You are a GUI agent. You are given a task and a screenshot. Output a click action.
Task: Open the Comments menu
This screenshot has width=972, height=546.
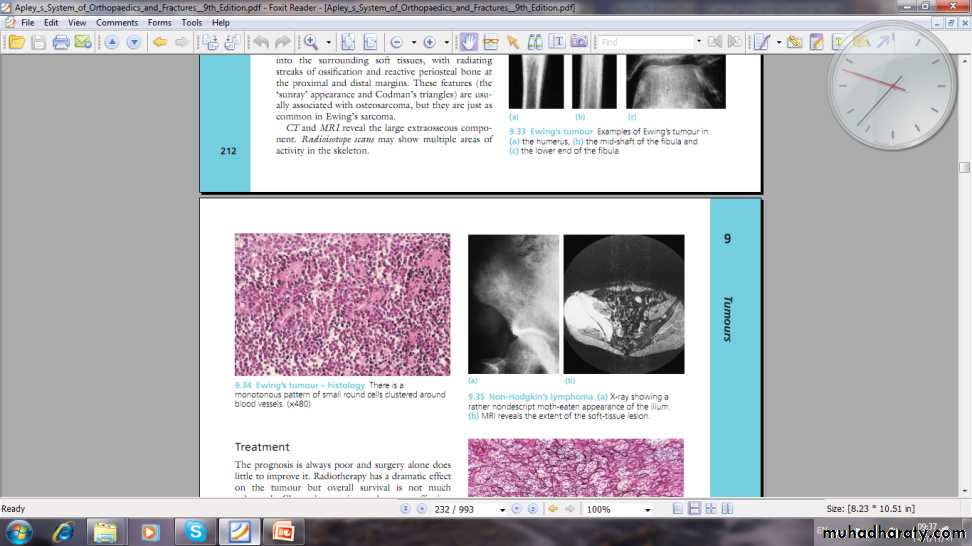117,22
